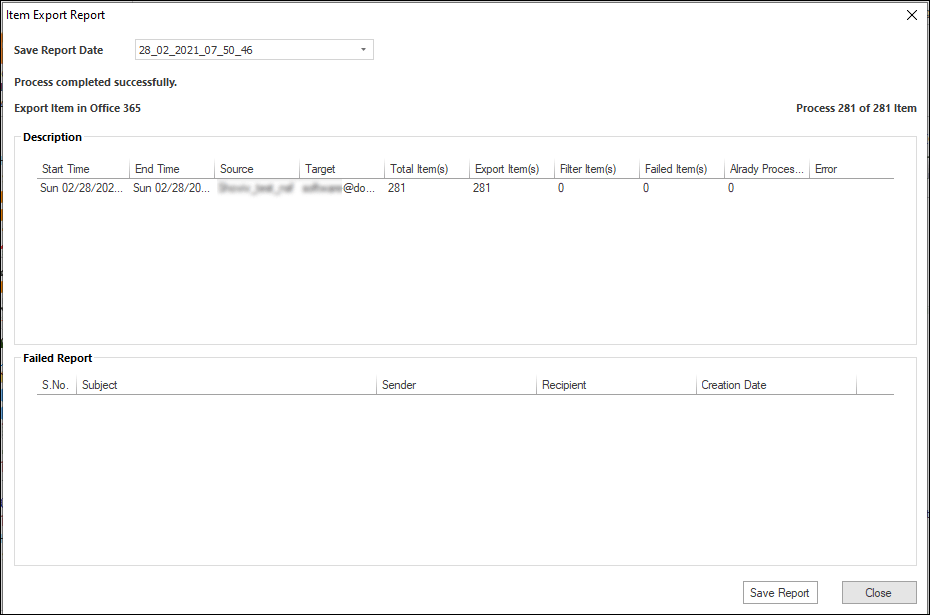The width and height of the screenshot is (930, 615).
Task: Click the blurred Source cell in first row
Action: (x=256, y=188)
